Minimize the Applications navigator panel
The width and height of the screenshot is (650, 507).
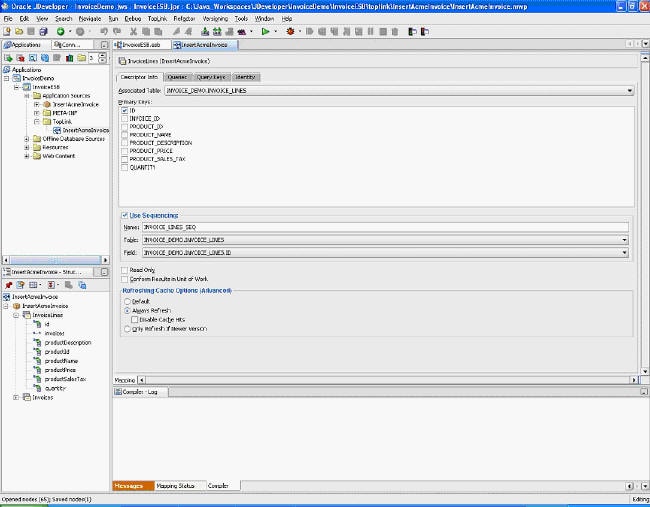pos(104,44)
